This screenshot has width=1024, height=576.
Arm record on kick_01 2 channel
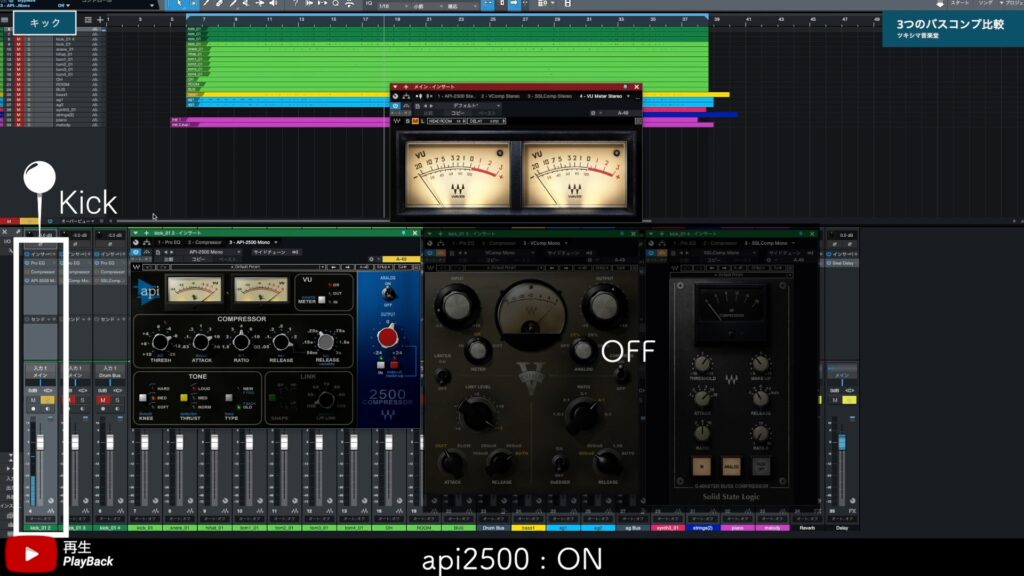point(33,409)
